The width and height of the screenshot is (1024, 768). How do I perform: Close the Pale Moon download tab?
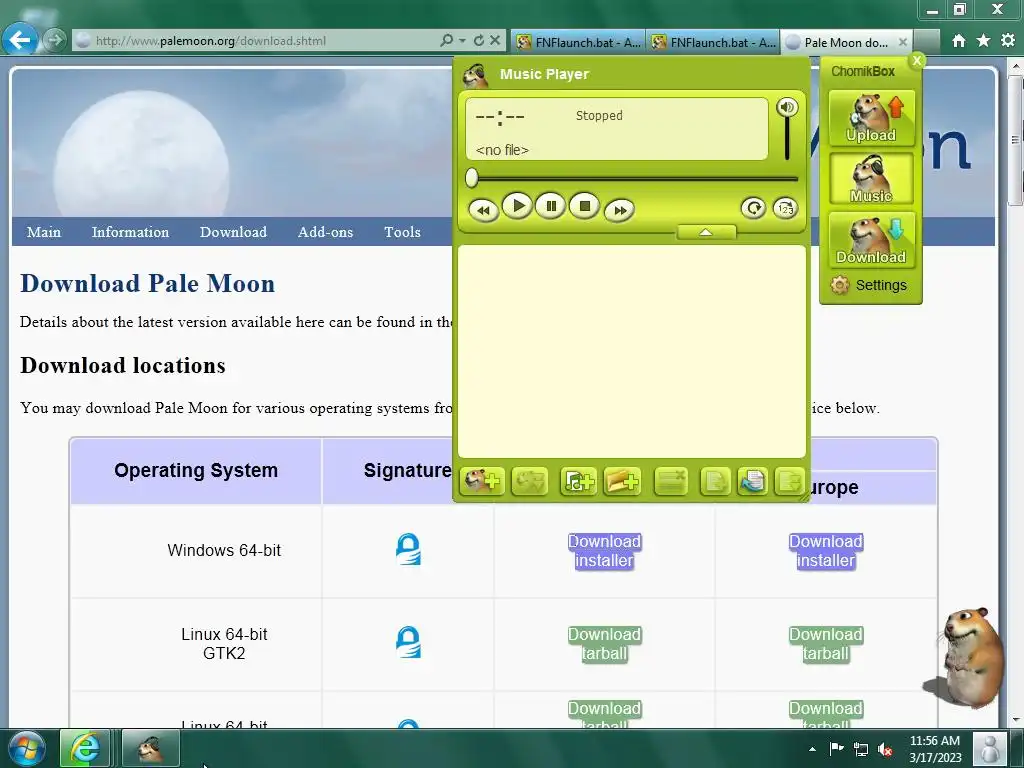coord(903,42)
